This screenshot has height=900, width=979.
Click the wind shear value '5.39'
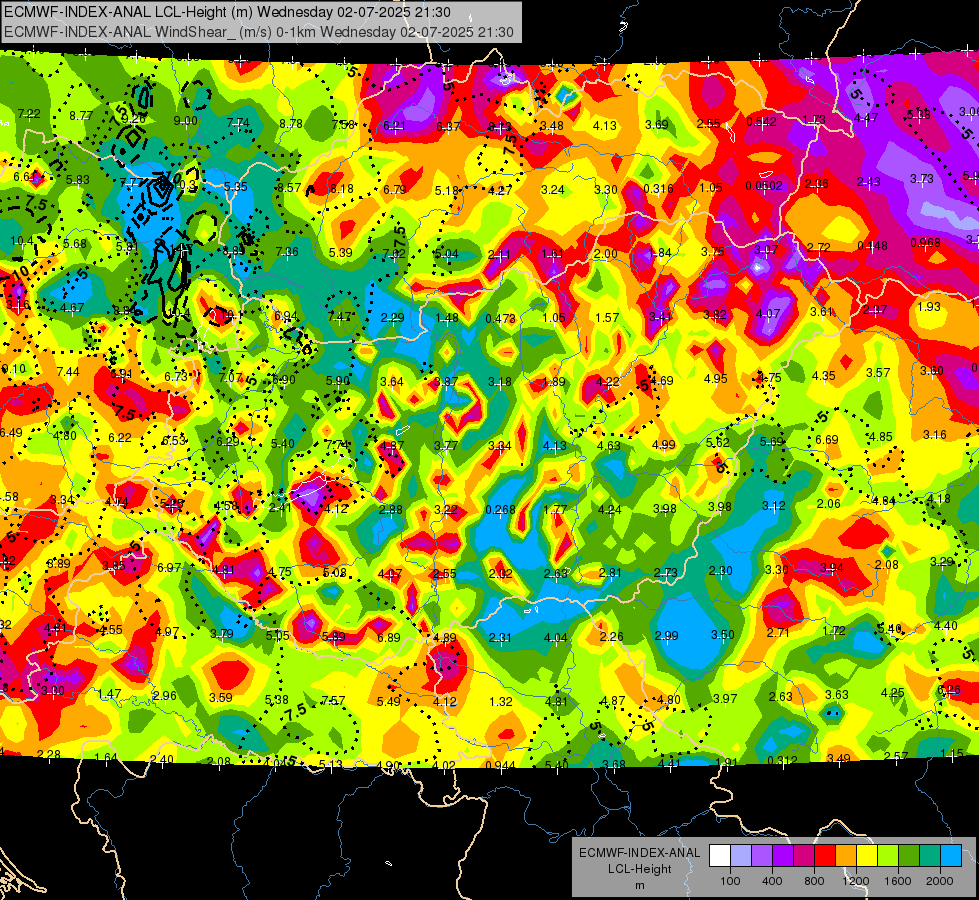[x=340, y=252]
